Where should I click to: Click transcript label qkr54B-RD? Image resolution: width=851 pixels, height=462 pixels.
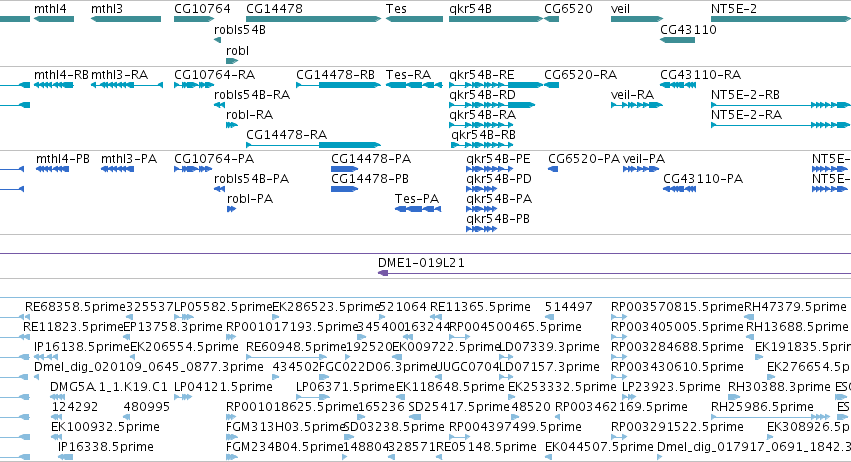click(482, 95)
